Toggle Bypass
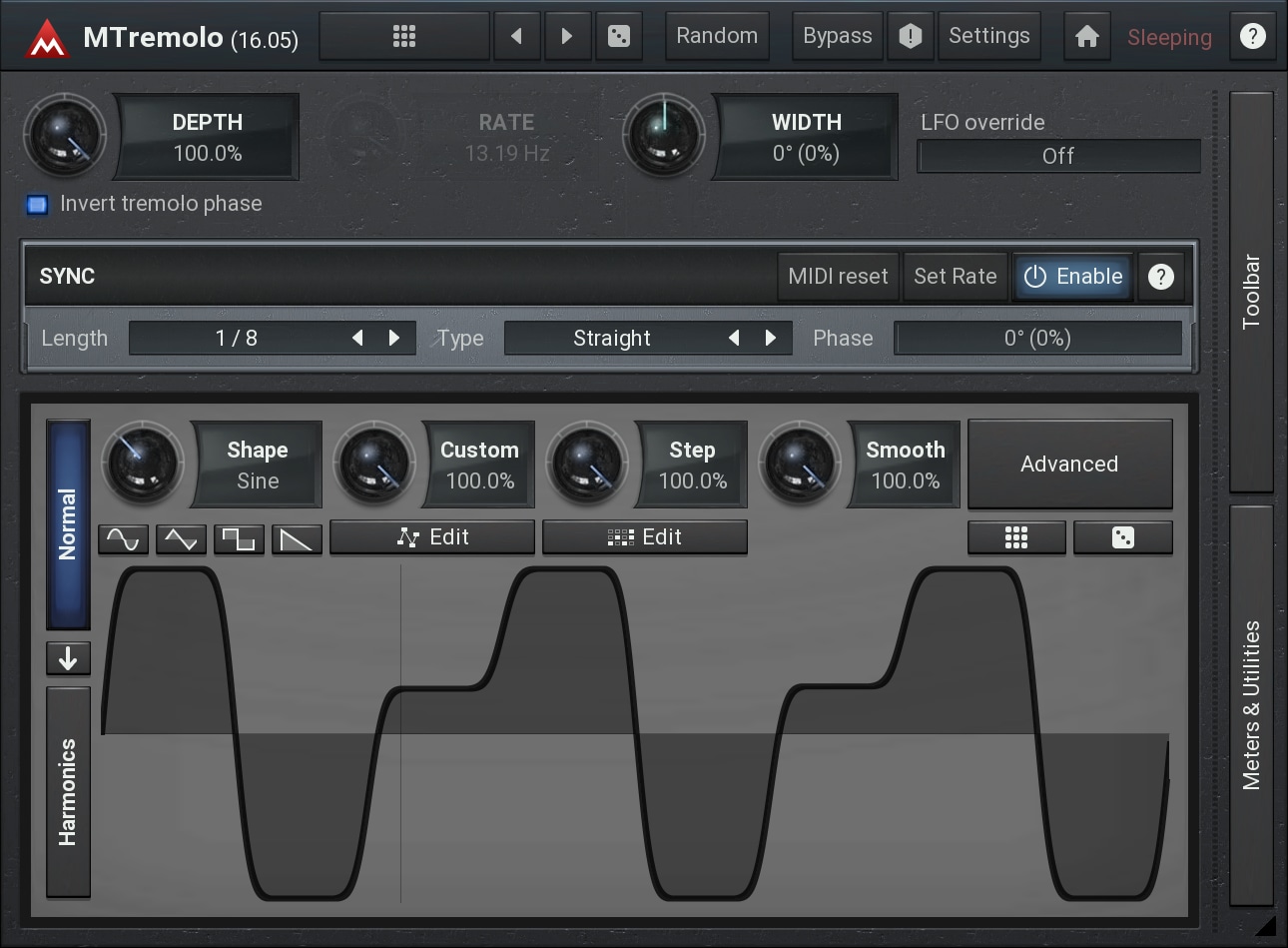Image resolution: width=1288 pixels, height=948 pixels. [838, 37]
